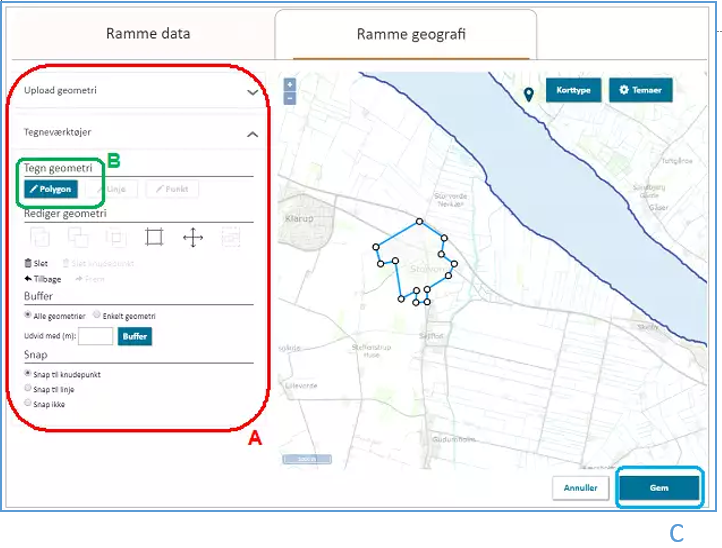Choose the Punkt draw tool
Image resolution: width=722 pixels, height=548 pixels.
pyautogui.click(x=173, y=189)
